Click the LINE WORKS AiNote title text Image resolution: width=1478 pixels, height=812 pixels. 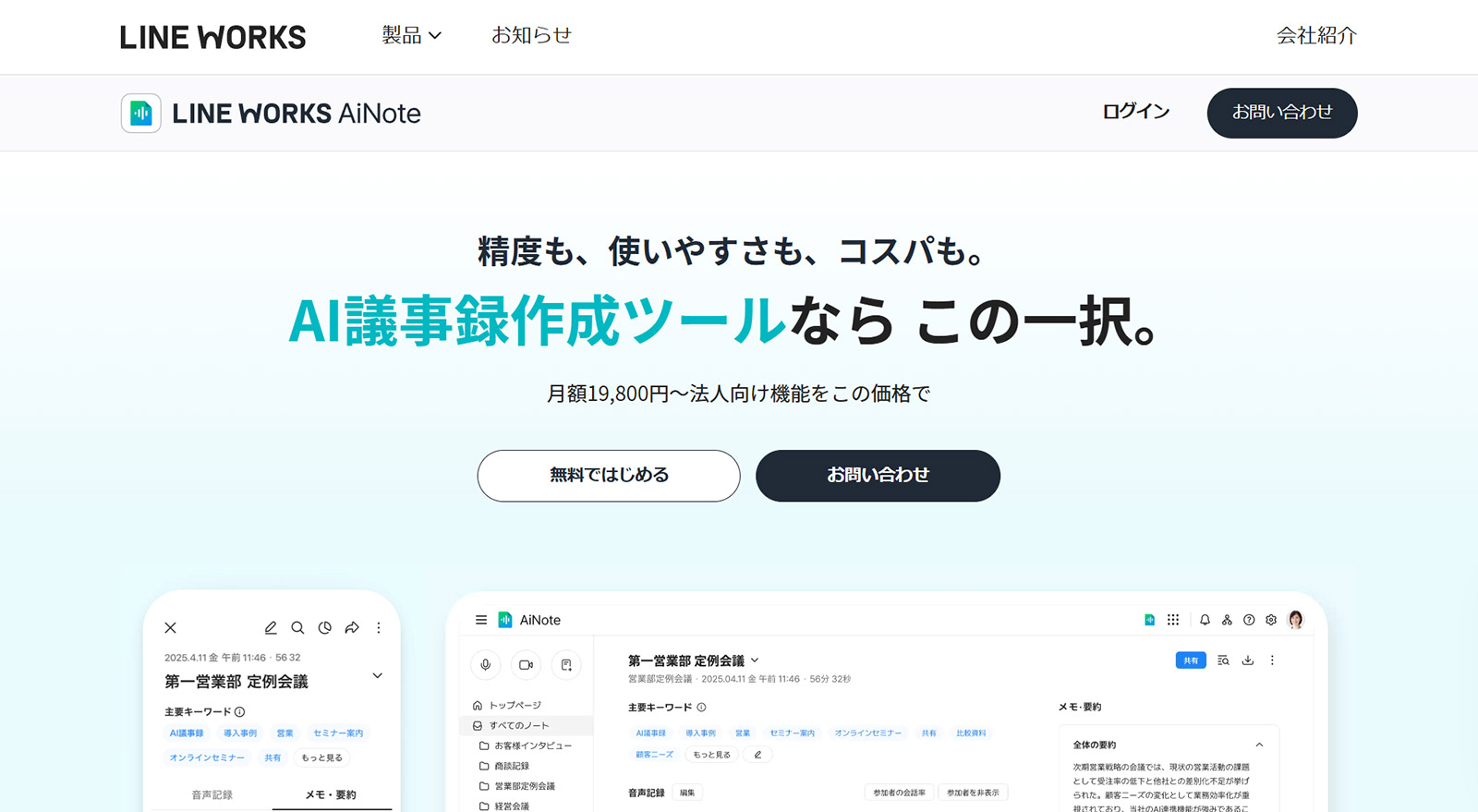[297, 114]
